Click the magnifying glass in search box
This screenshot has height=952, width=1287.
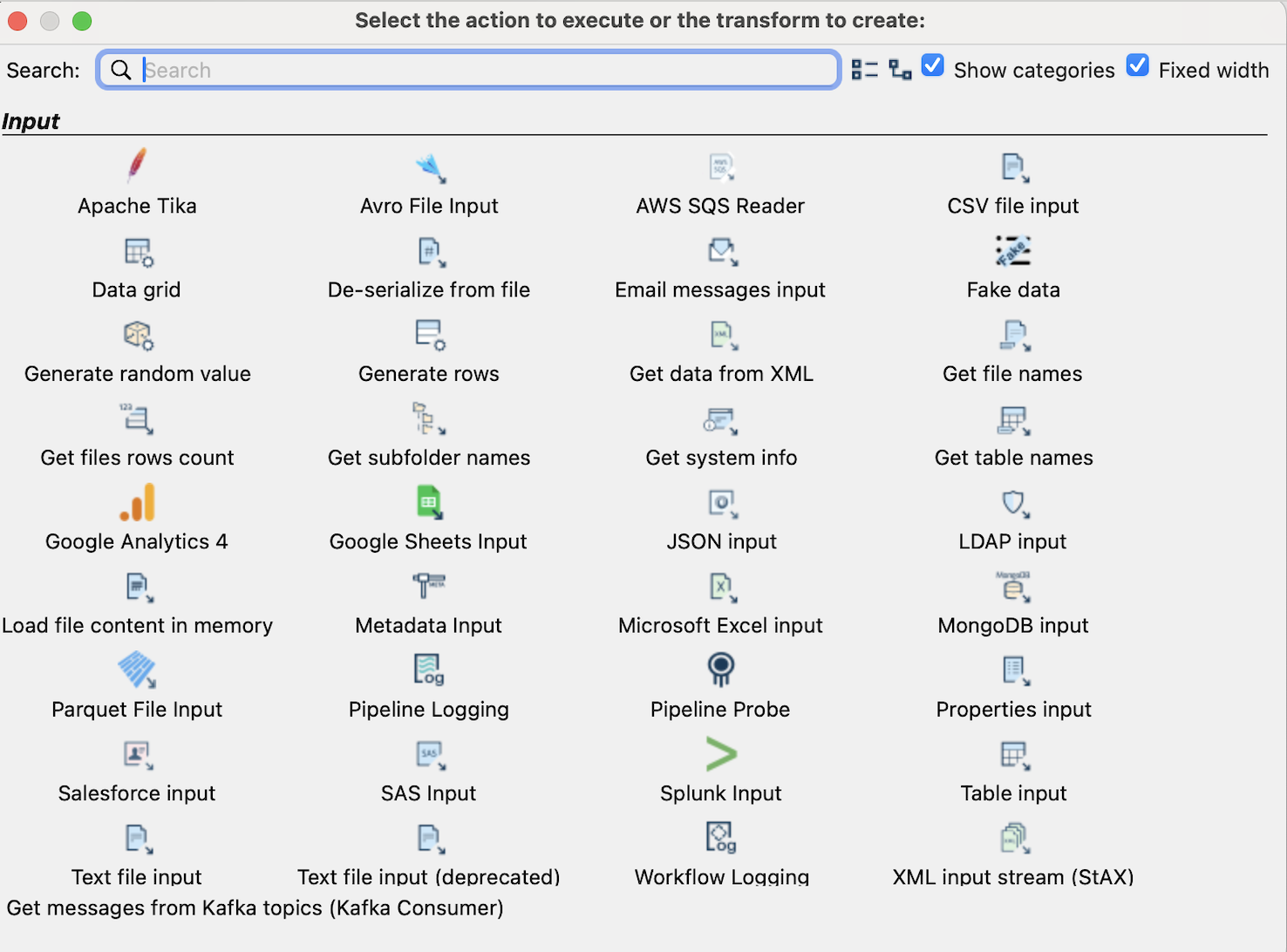pyautogui.click(x=121, y=70)
